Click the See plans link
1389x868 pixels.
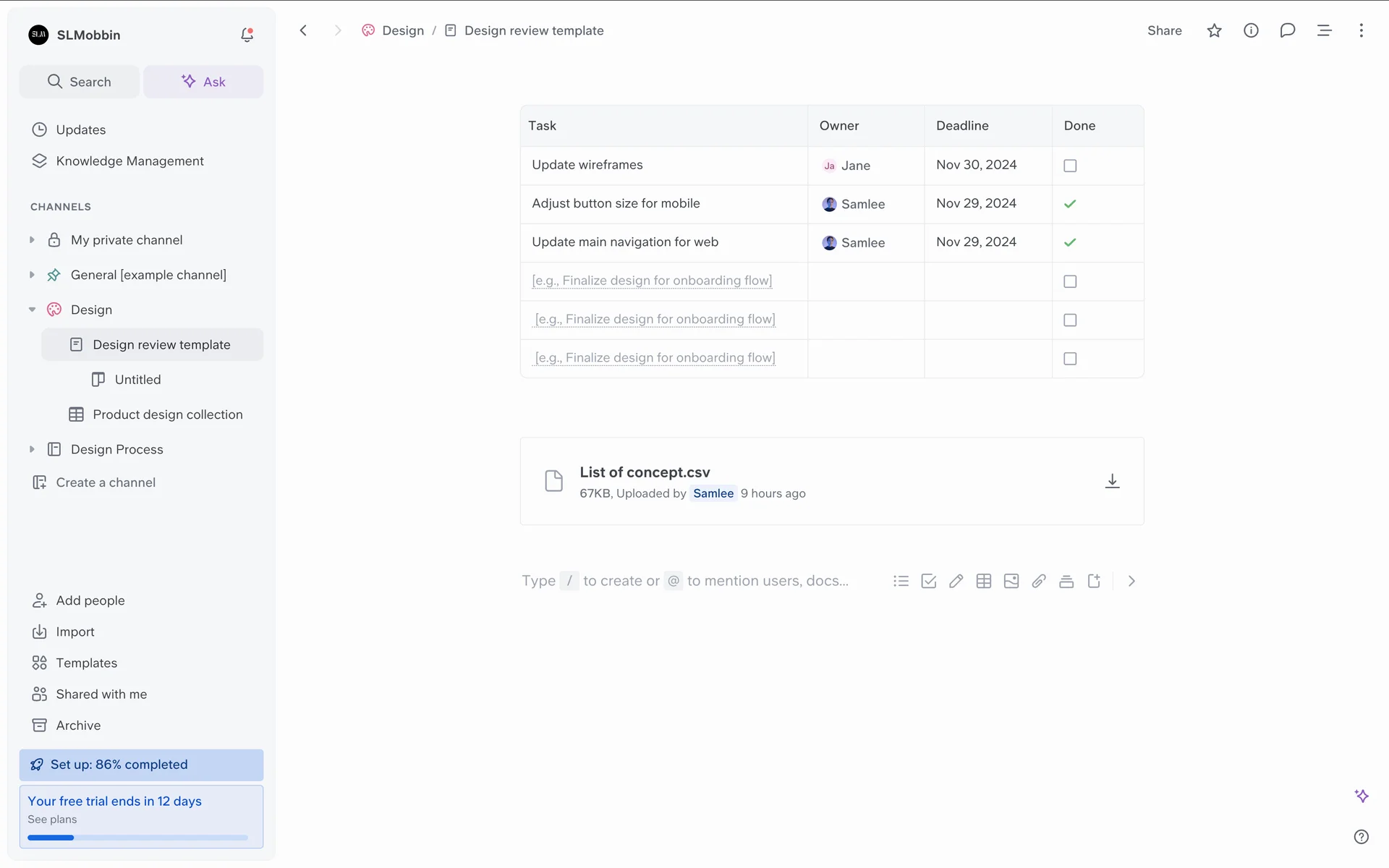(52, 820)
